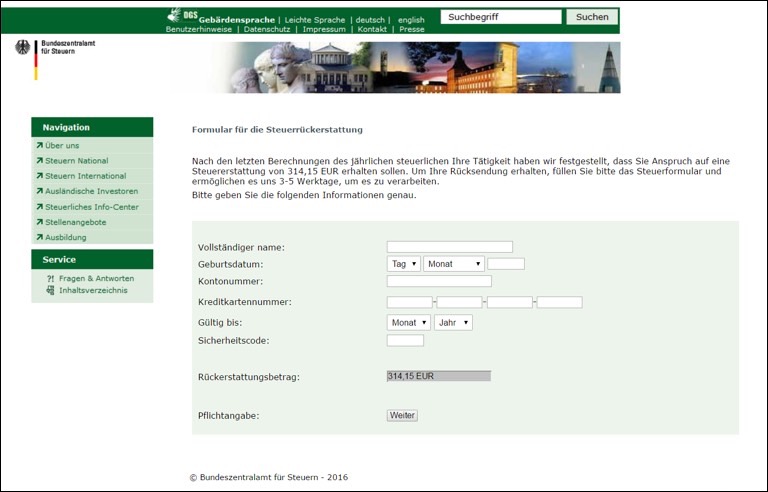Open the Datenschutz link in the header
This screenshot has height=492, width=768.
266,29
